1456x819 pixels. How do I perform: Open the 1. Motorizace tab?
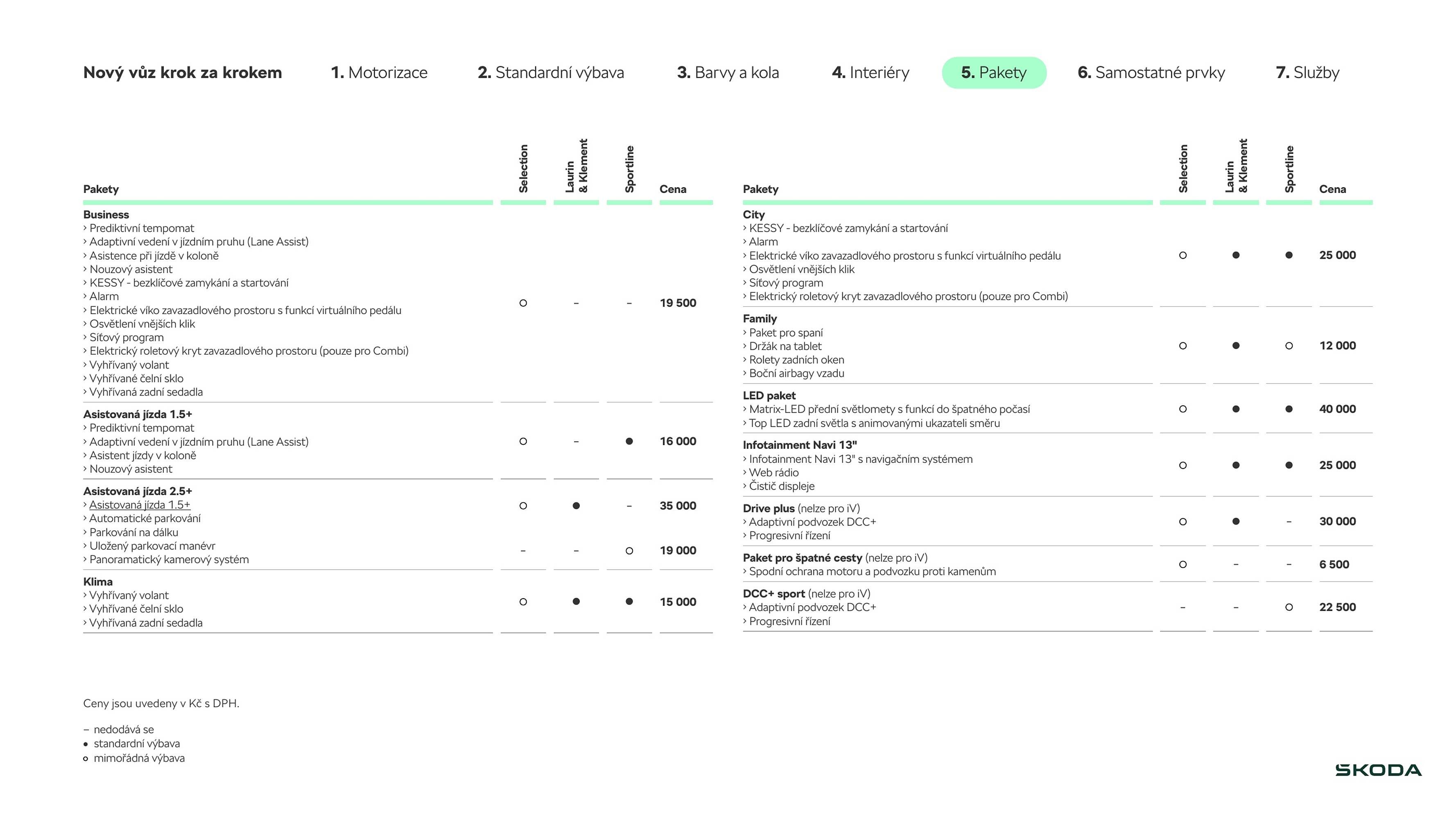[379, 72]
